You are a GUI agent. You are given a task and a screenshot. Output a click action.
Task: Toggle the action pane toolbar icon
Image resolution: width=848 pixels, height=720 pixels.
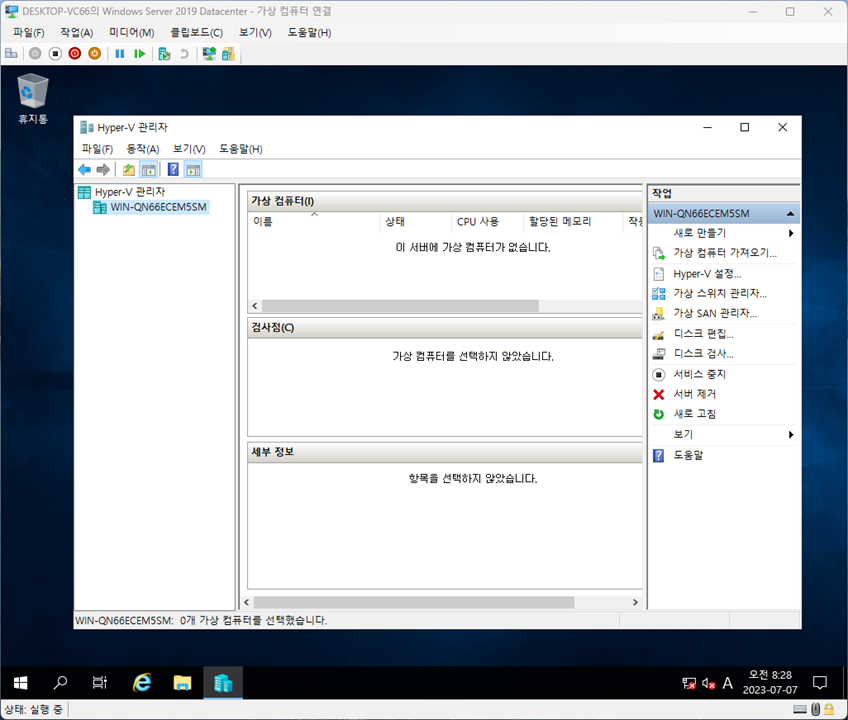pos(193,170)
